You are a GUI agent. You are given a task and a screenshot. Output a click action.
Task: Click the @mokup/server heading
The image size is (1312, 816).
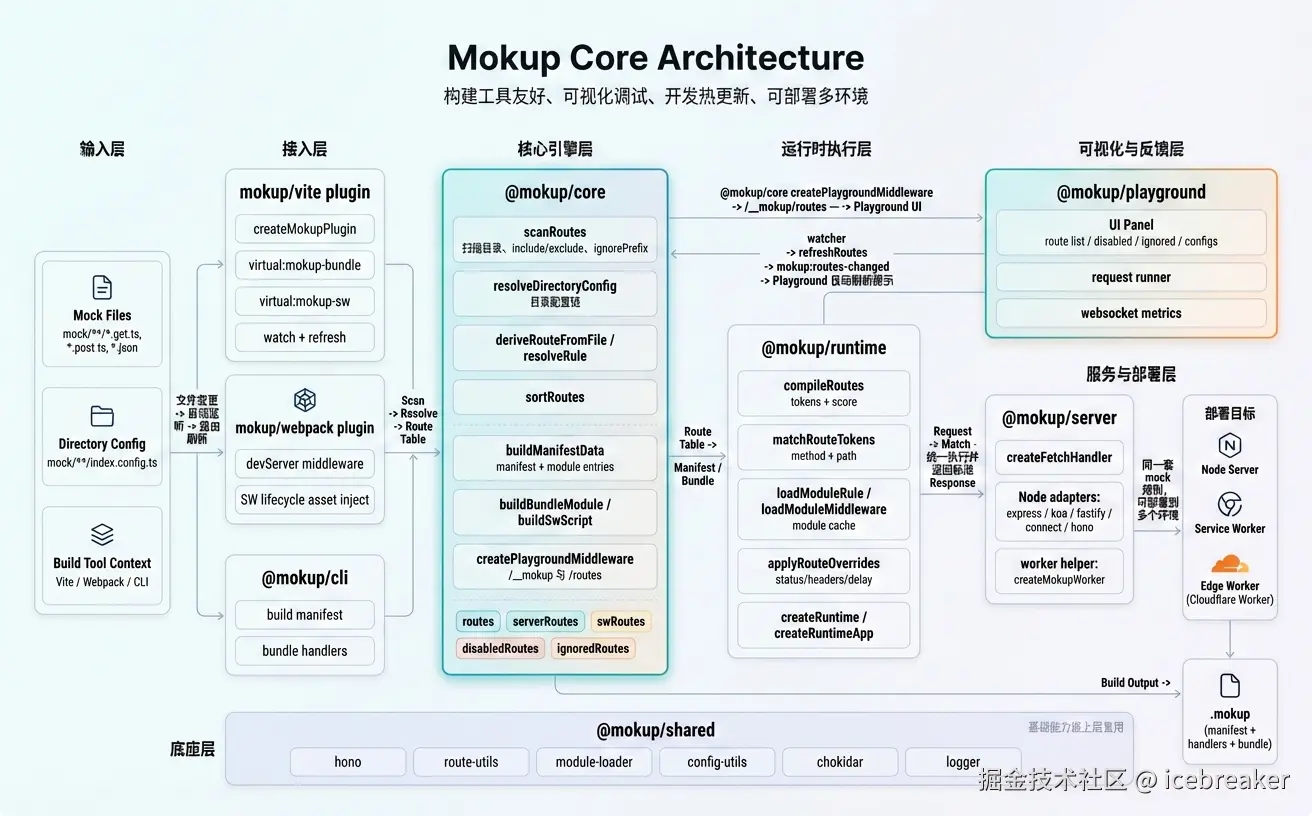tap(1059, 418)
